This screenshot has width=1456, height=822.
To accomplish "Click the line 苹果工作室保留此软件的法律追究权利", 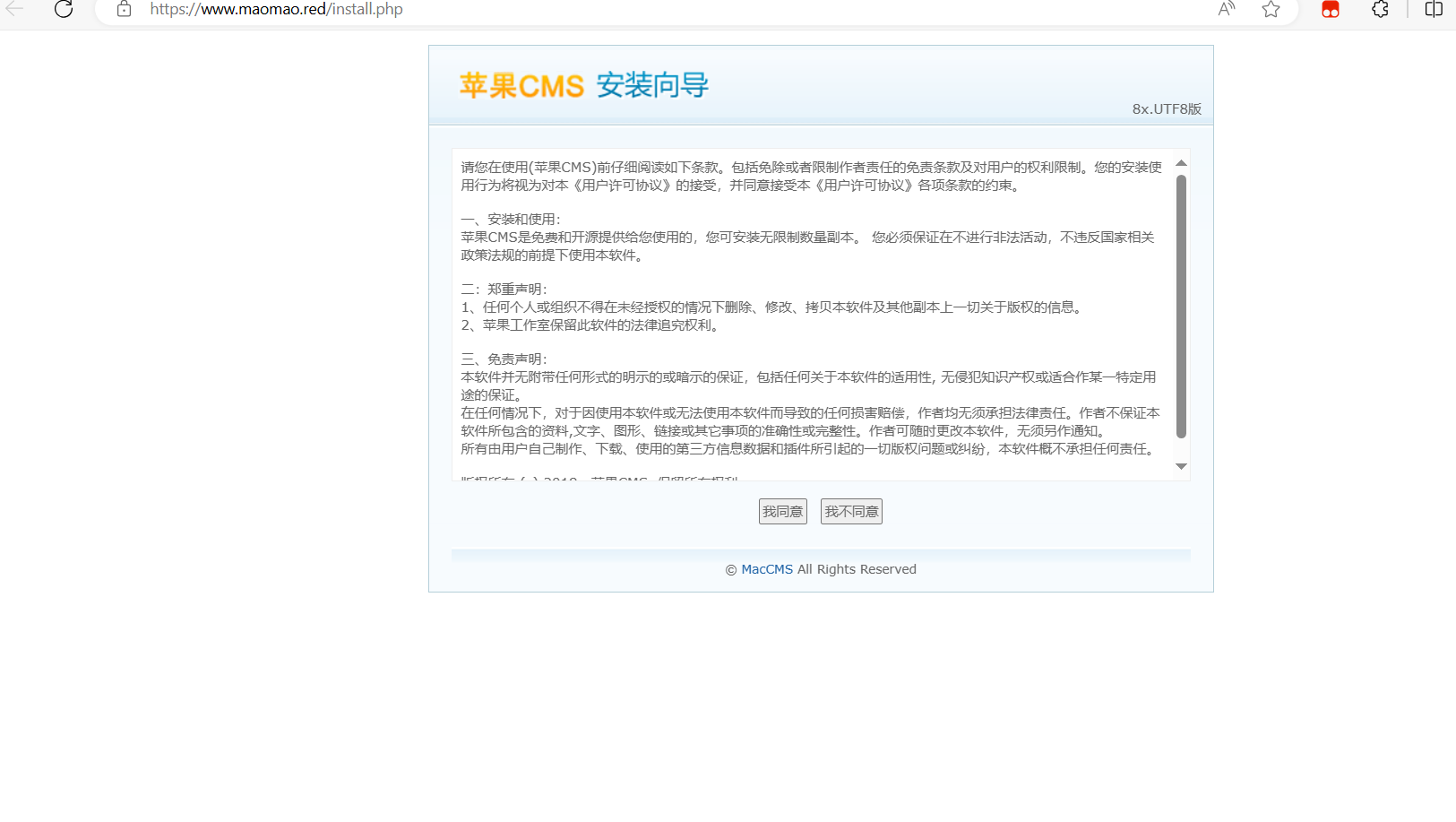I will [592, 324].
